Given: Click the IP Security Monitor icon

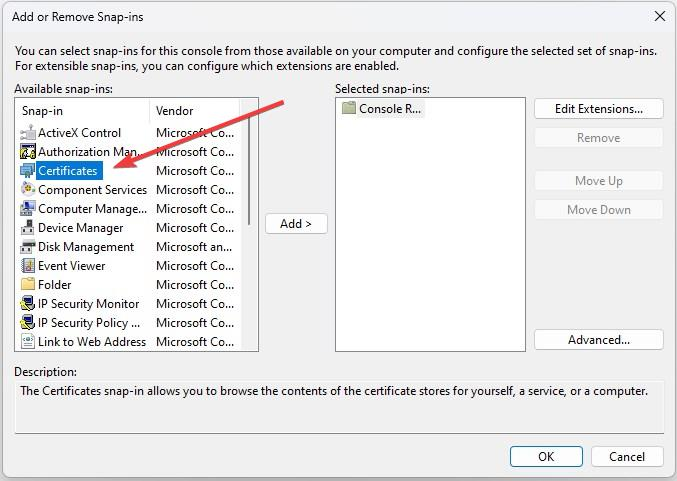Looking at the screenshot, I should pyautogui.click(x=28, y=304).
